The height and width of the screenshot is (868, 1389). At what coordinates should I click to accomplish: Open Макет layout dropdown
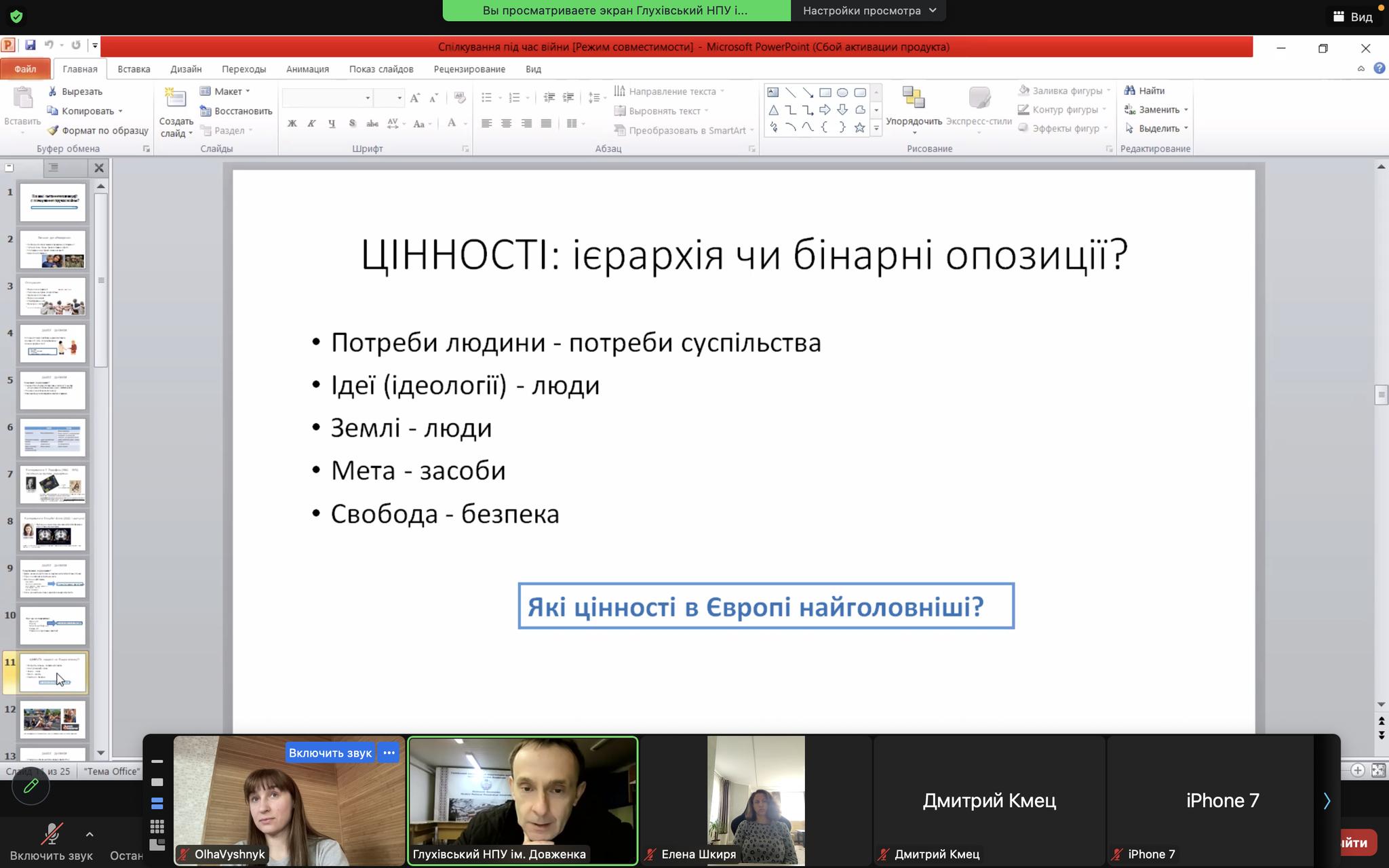[x=225, y=92]
